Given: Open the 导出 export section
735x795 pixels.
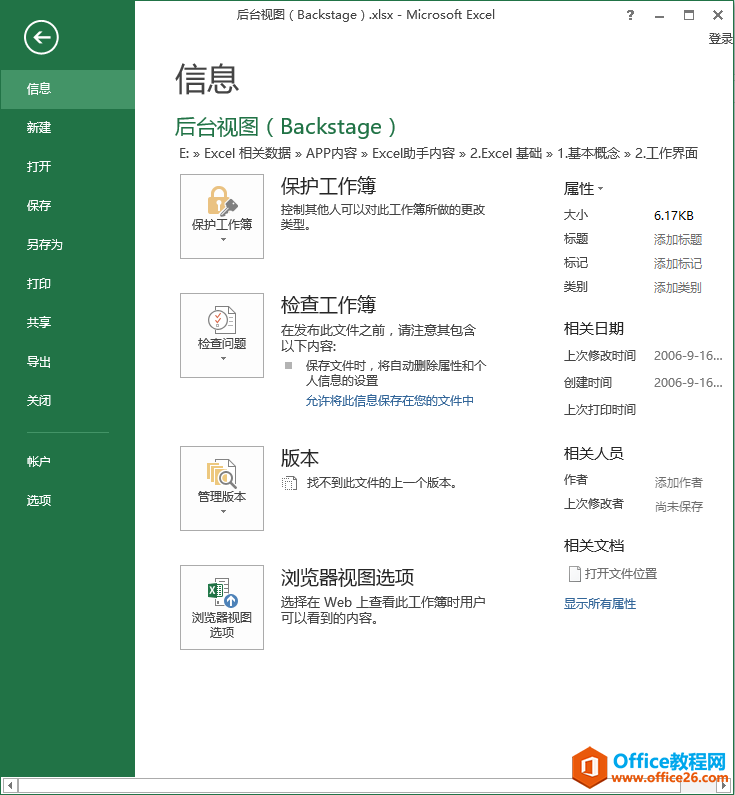Looking at the screenshot, I should (39, 362).
